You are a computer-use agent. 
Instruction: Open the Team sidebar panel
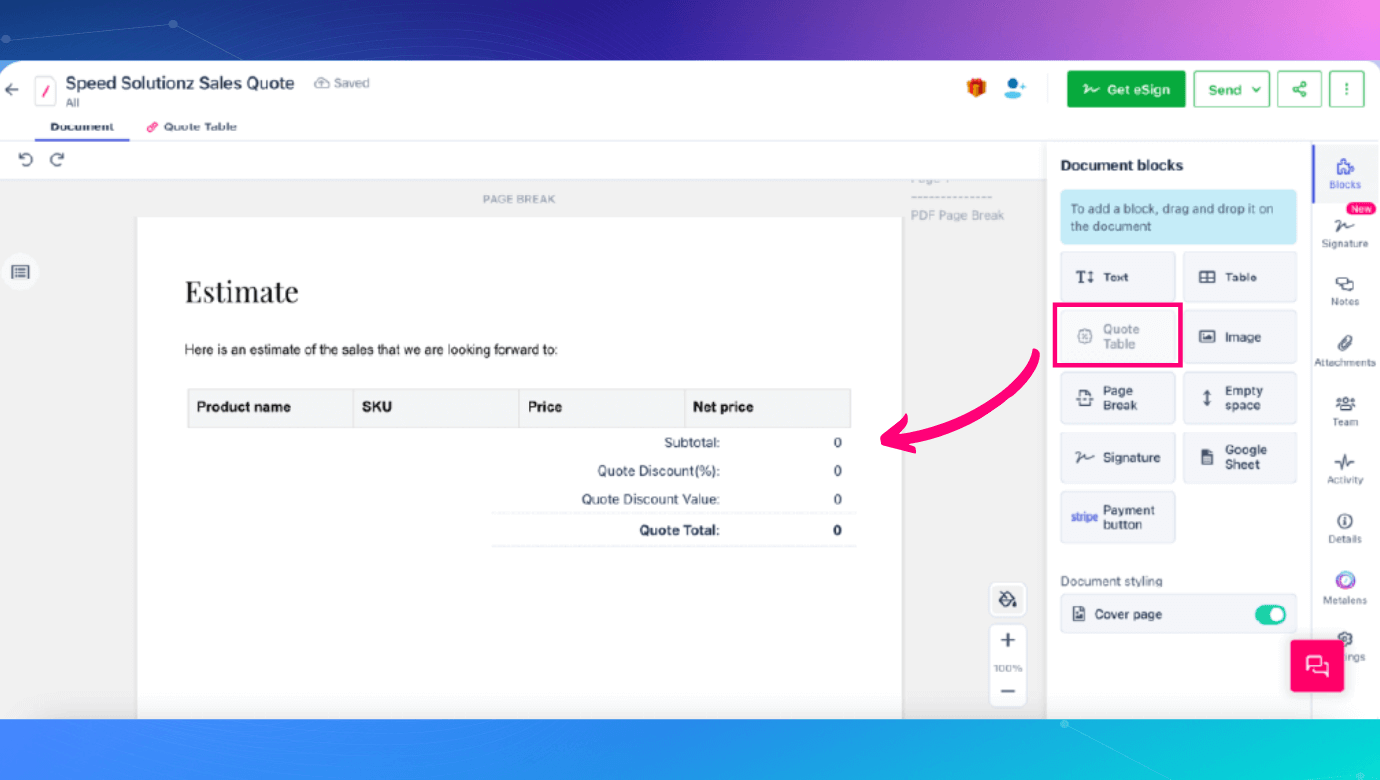pos(1344,410)
